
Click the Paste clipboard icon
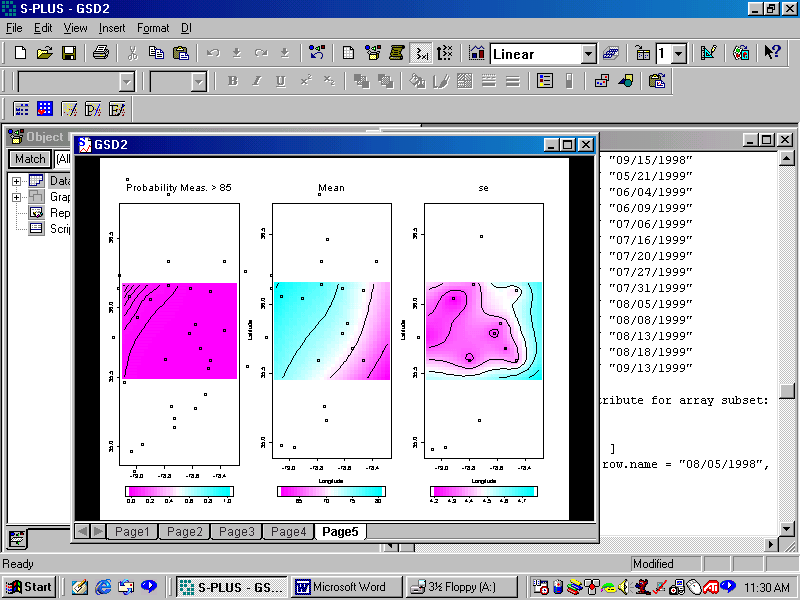tap(179, 53)
